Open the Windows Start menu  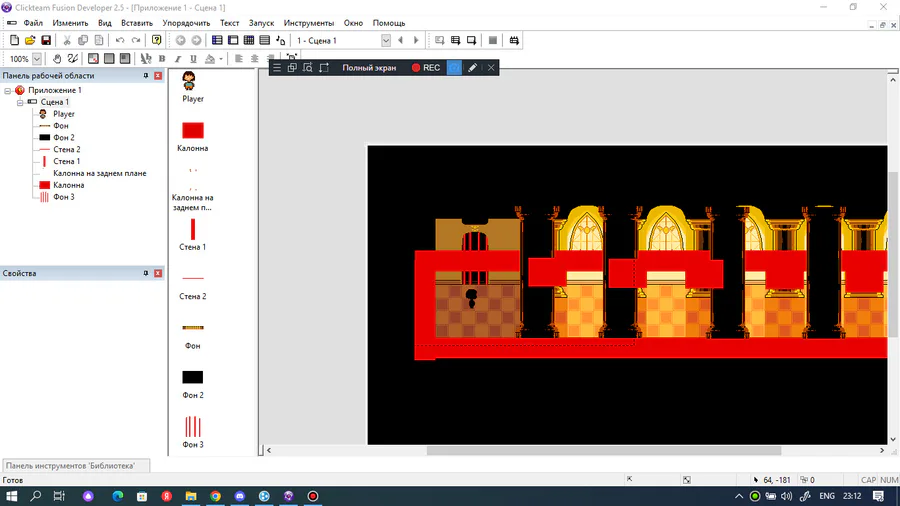tap(11, 496)
